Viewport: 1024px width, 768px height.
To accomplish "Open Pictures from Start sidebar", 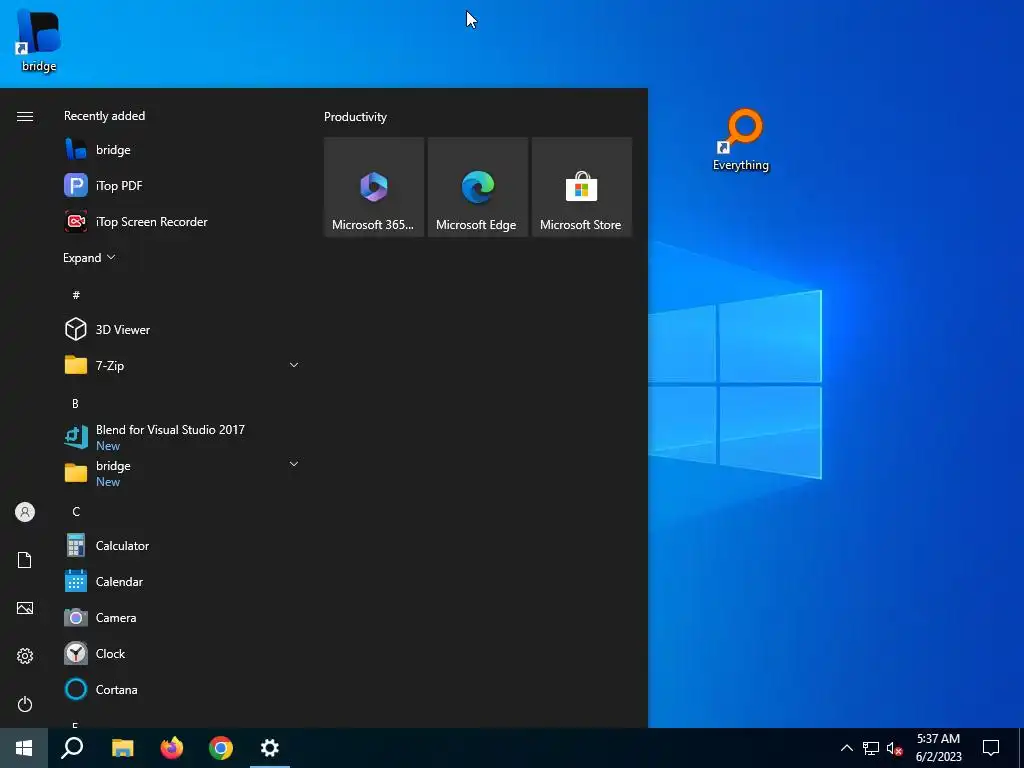I will (x=25, y=608).
